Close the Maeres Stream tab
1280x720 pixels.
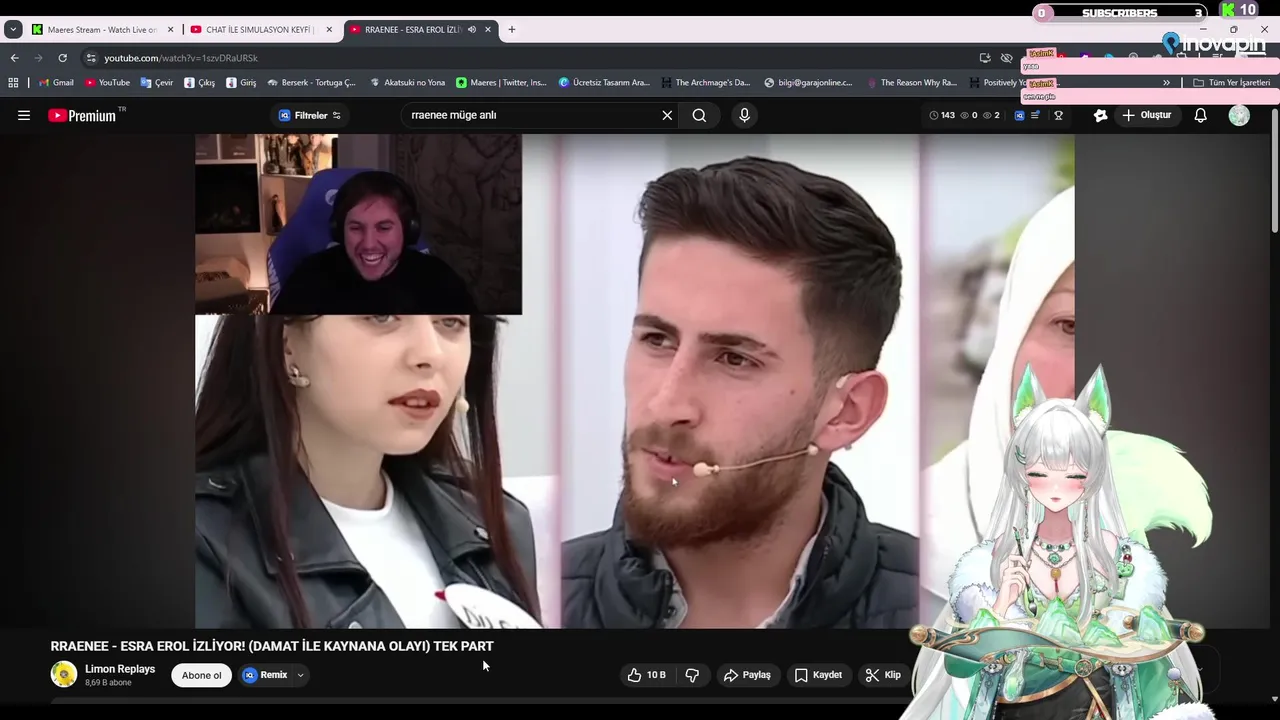point(171,30)
